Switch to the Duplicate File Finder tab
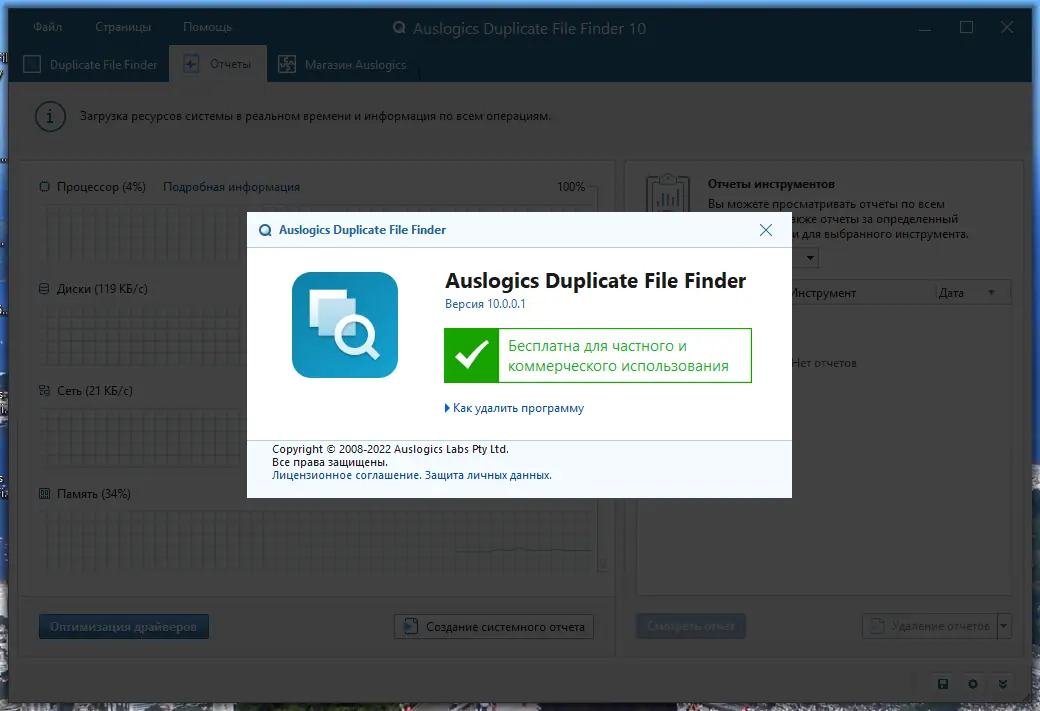Viewport: 1040px width, 711px height. [x=91, y=64]
